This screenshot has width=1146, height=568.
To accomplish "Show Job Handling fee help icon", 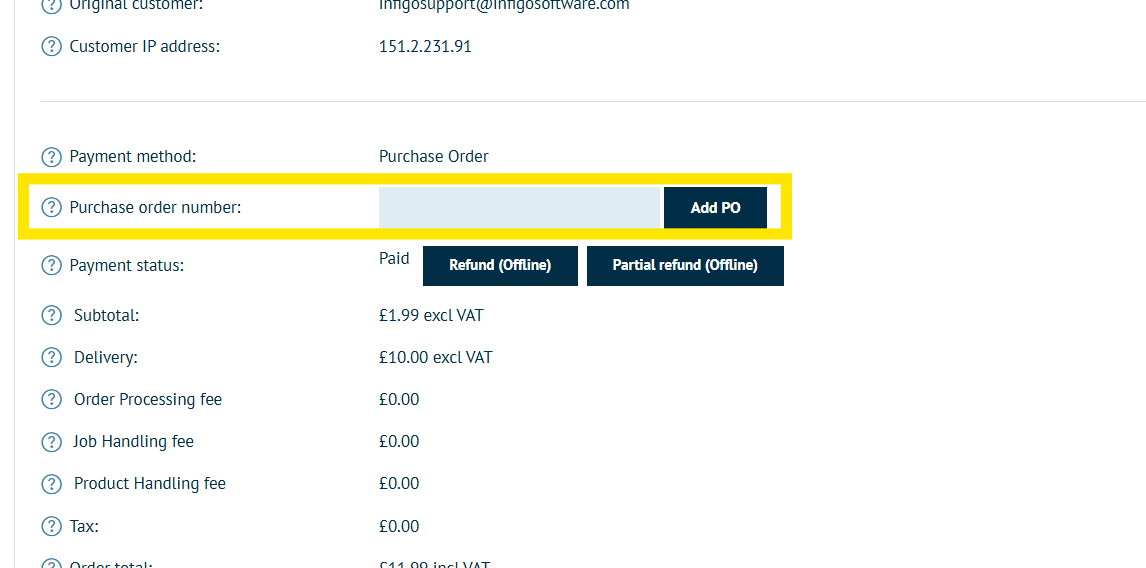I will [51, 442].
